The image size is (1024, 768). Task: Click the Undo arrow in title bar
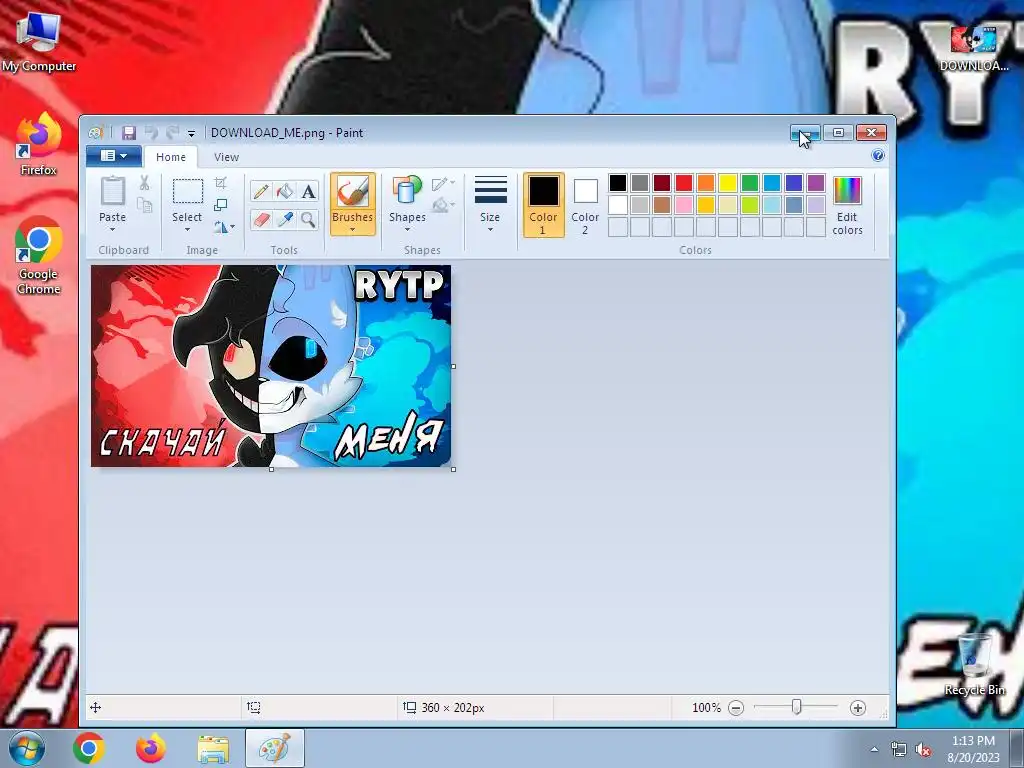pos(152,133)
